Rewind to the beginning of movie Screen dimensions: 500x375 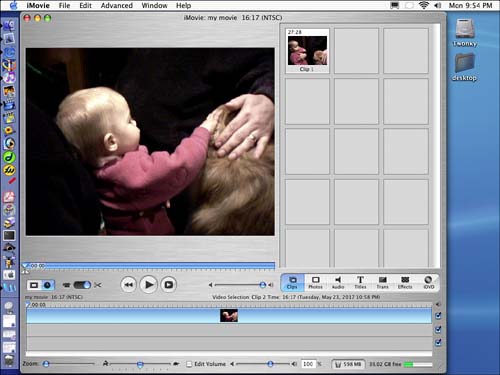tap(128, 285)
